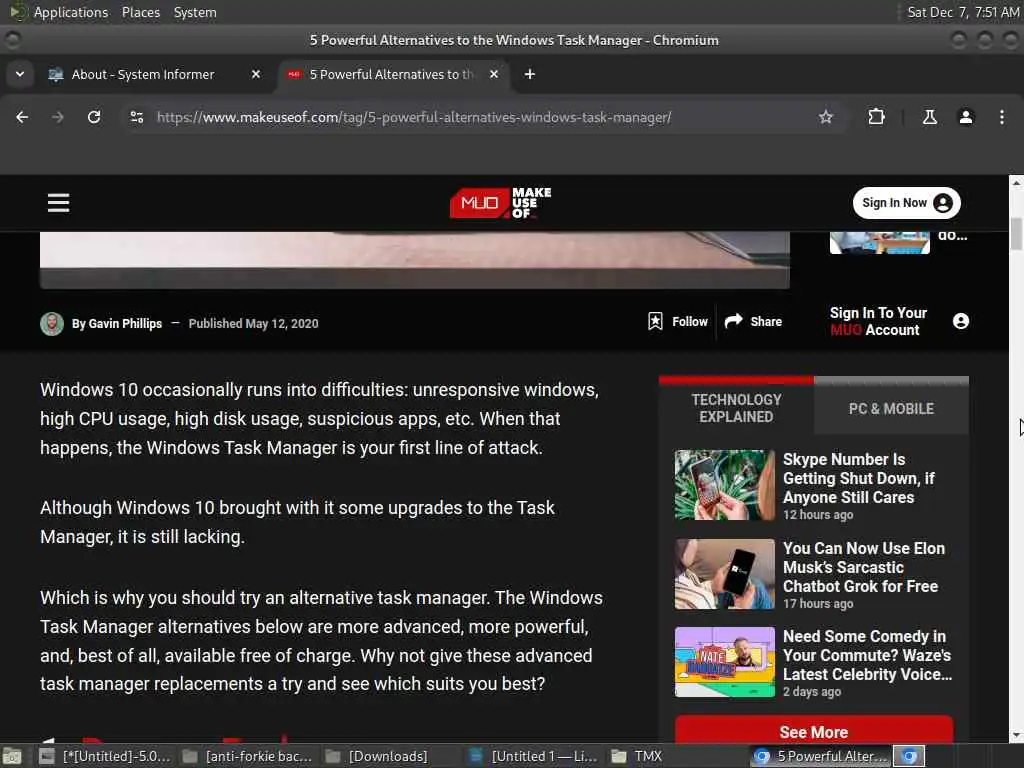Image resolution: width=1024 pixels, height=768 pixels.
Task: Click the last Chromium icon in taskbar
Action: (909, 756)
